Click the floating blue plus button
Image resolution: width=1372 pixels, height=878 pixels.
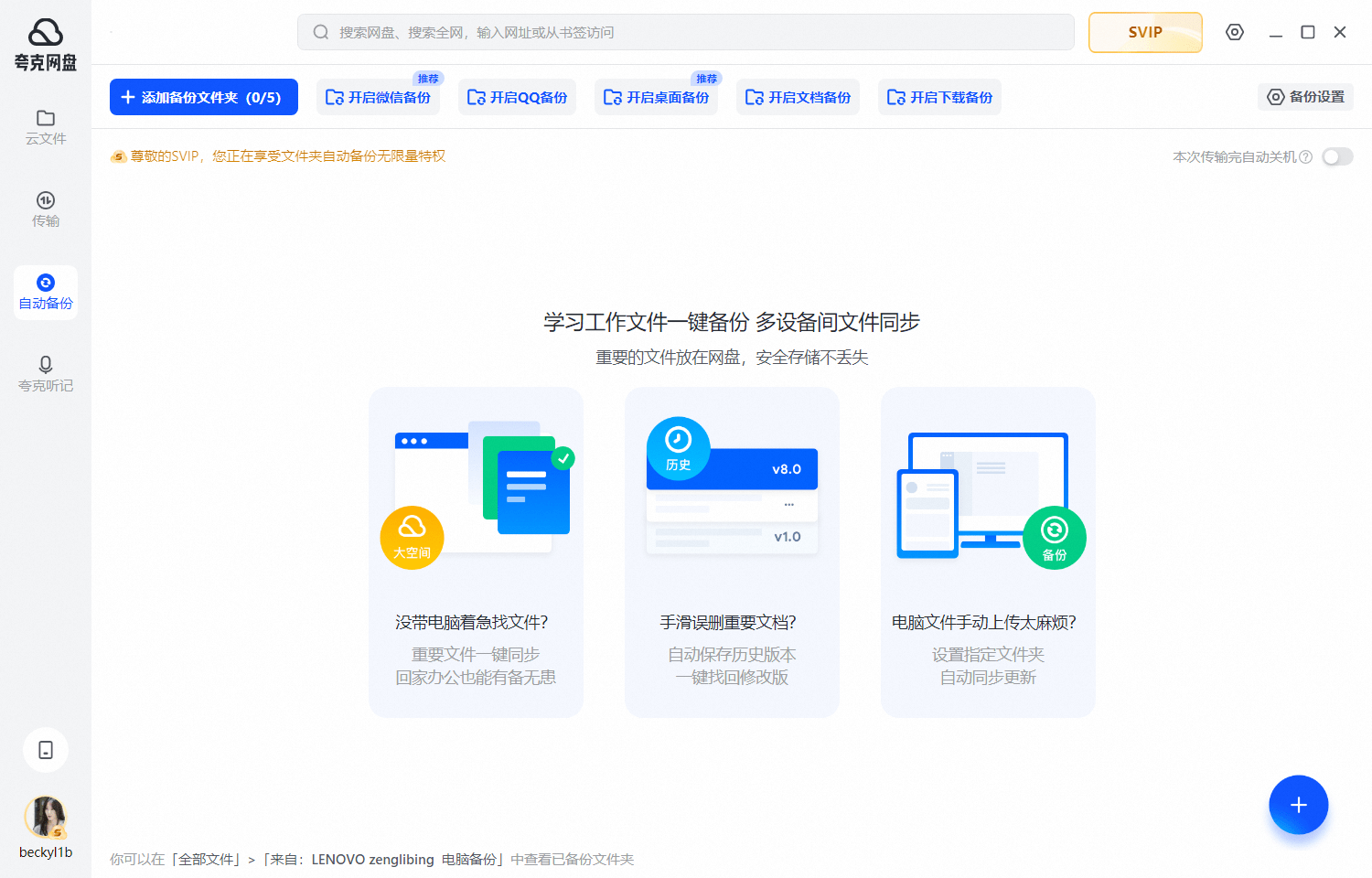pos(1298,805)
